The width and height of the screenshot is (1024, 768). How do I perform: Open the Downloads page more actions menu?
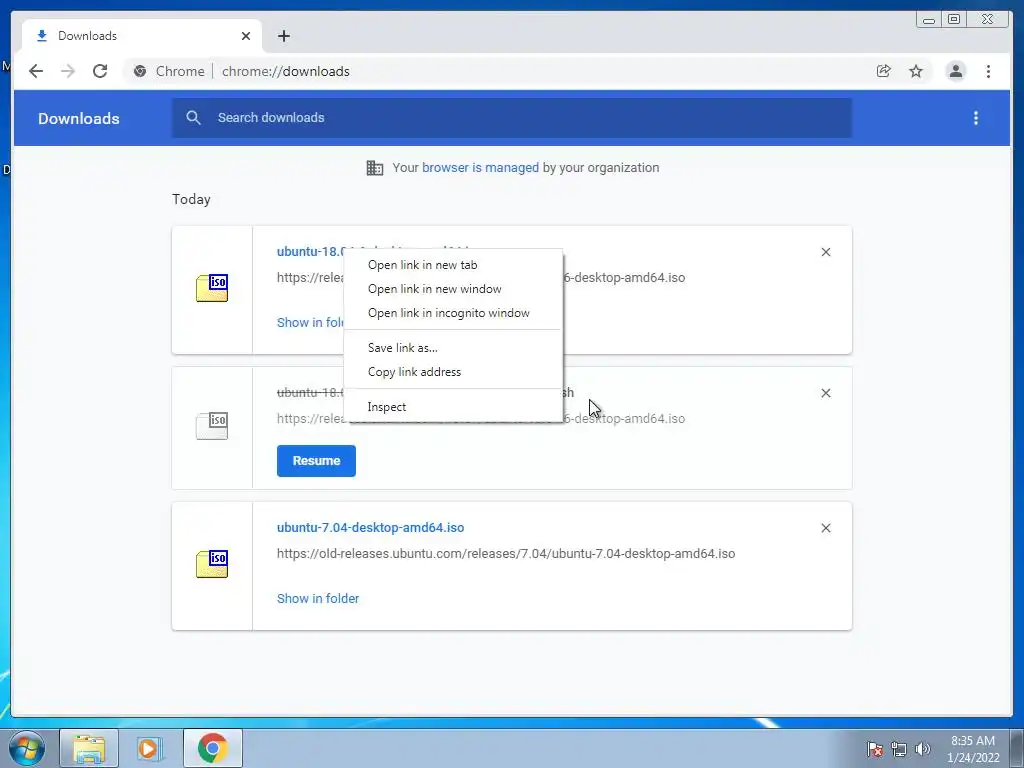(x=976, y=118)
